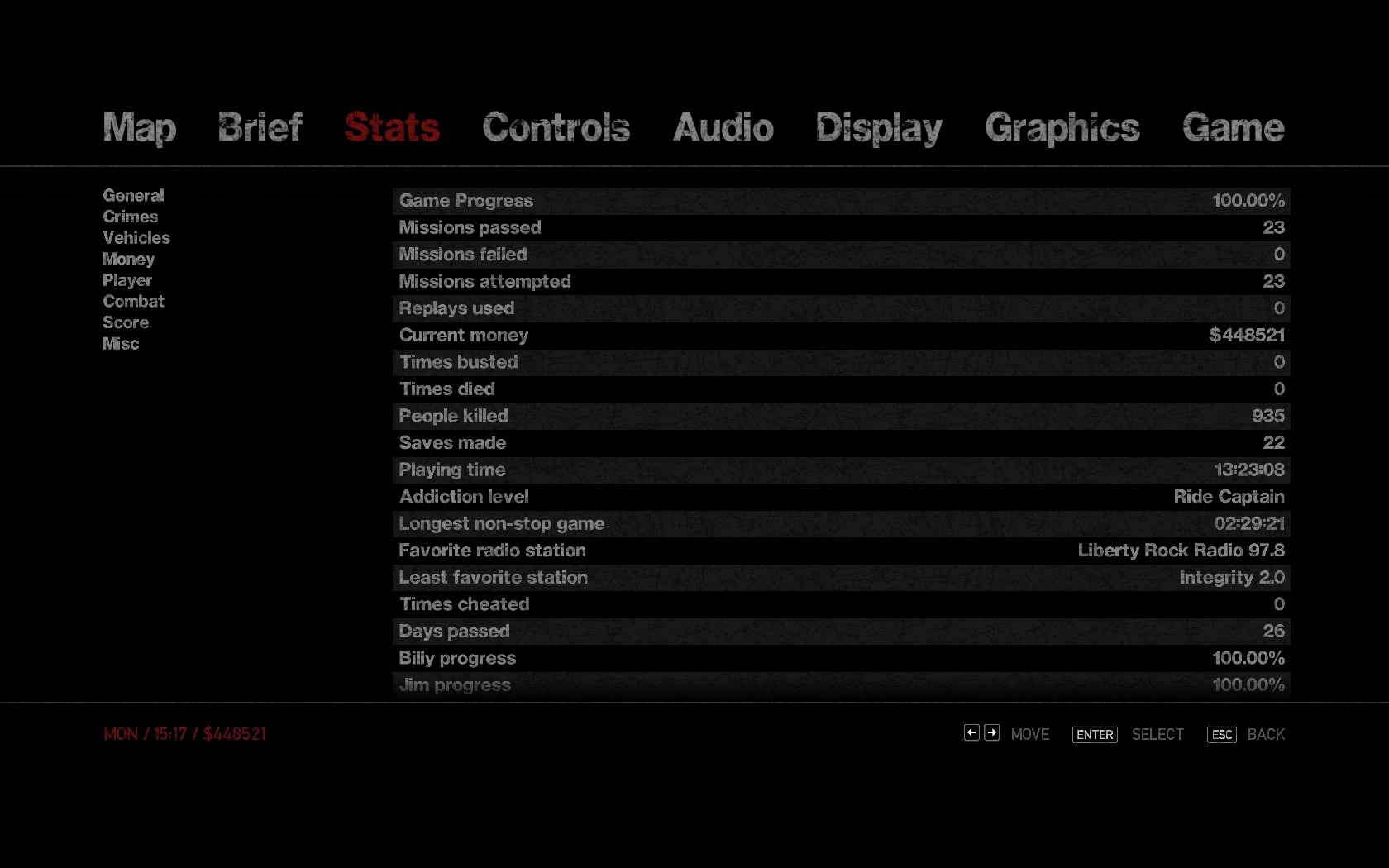The height and width of the screenshot is (868, 1389).
Task: Click the Least favorite station label
Action: (494, 578)
